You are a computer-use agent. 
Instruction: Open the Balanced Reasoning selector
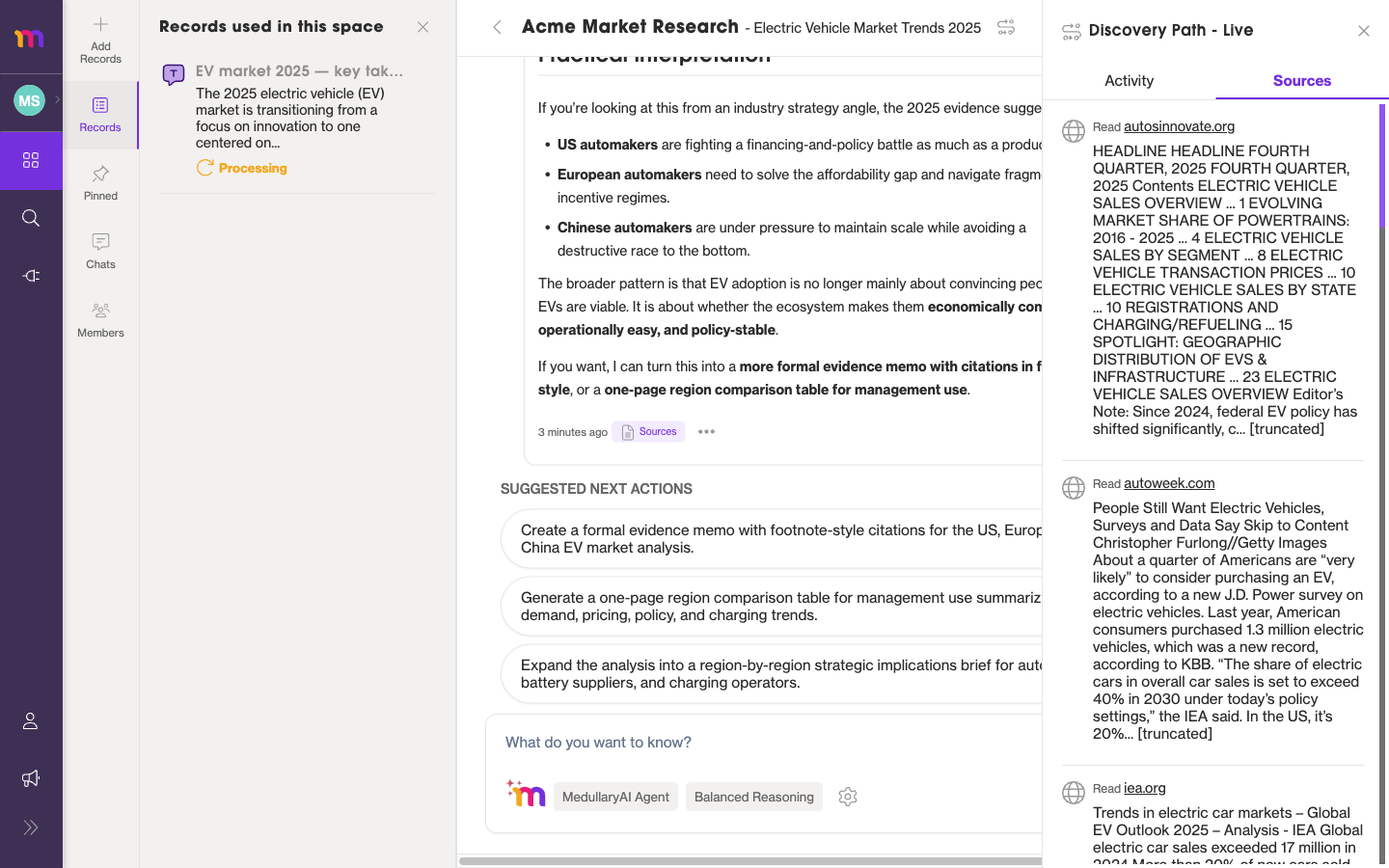(x=754, y=797)
